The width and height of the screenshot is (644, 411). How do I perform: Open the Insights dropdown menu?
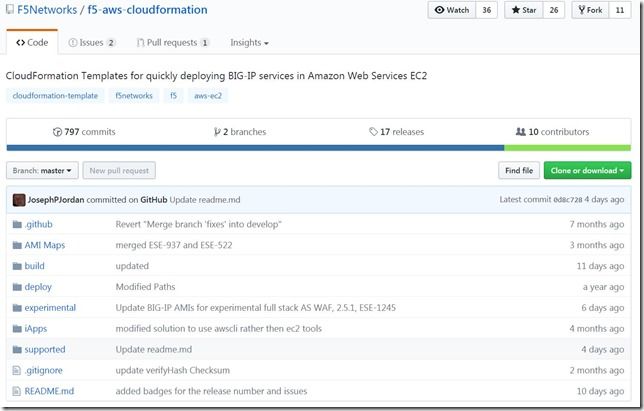click(249, 43)
